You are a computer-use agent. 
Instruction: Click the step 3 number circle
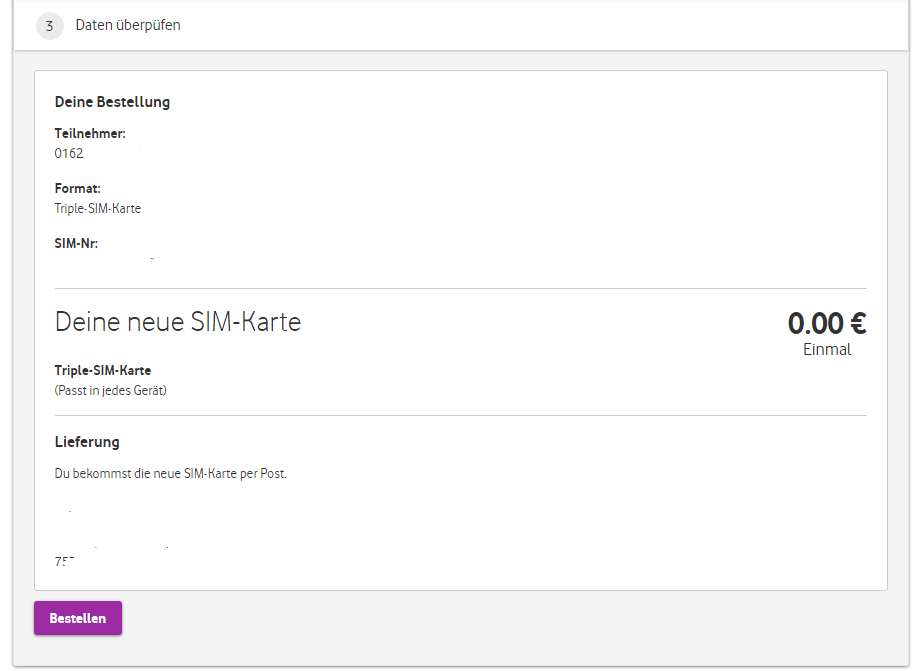click(49, 25)
